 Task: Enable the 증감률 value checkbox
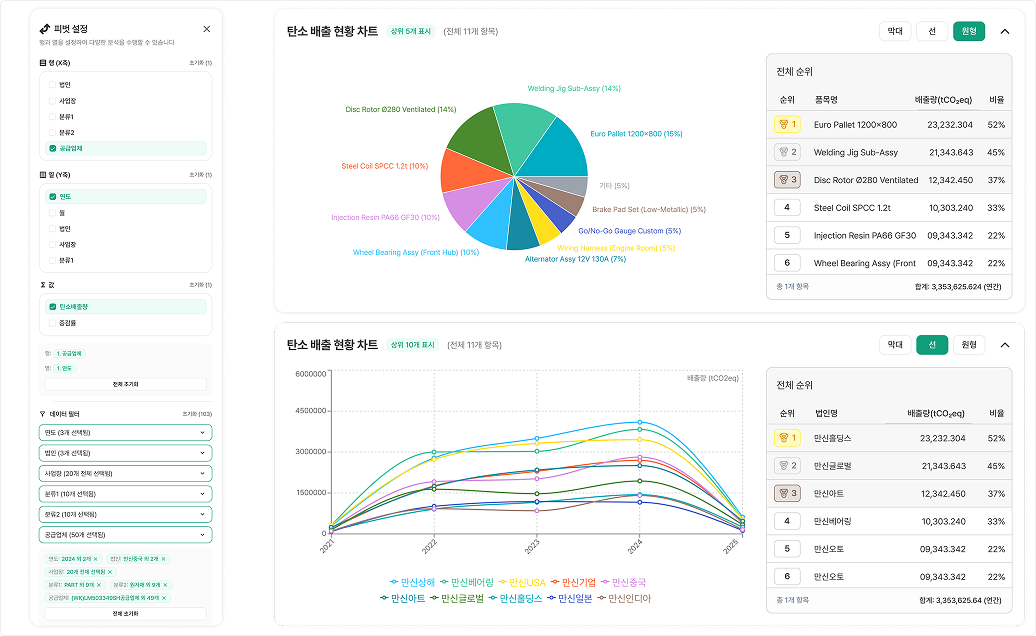pos(53,323)
